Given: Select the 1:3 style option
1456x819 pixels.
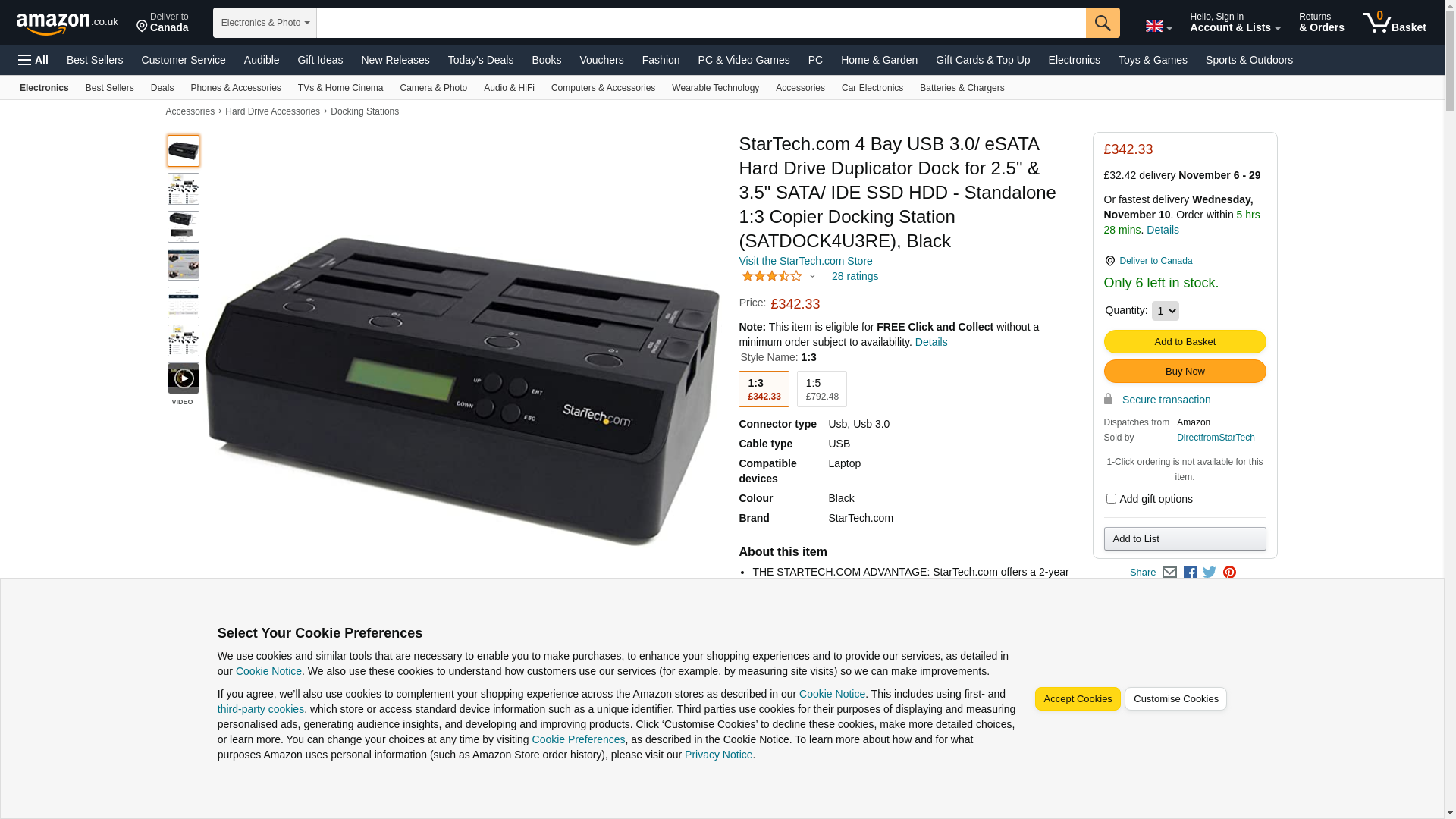Looking at the screenshot, I should 764,389.
